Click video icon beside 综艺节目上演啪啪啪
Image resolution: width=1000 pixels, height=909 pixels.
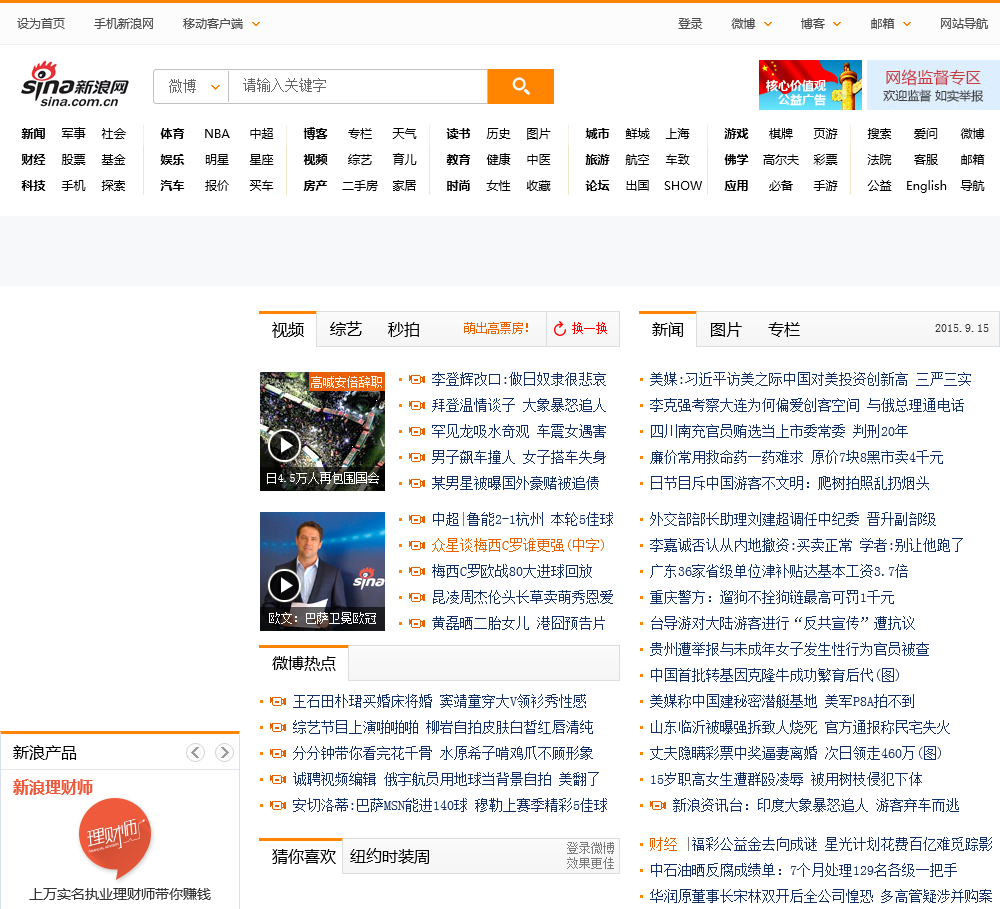point(277,728)
